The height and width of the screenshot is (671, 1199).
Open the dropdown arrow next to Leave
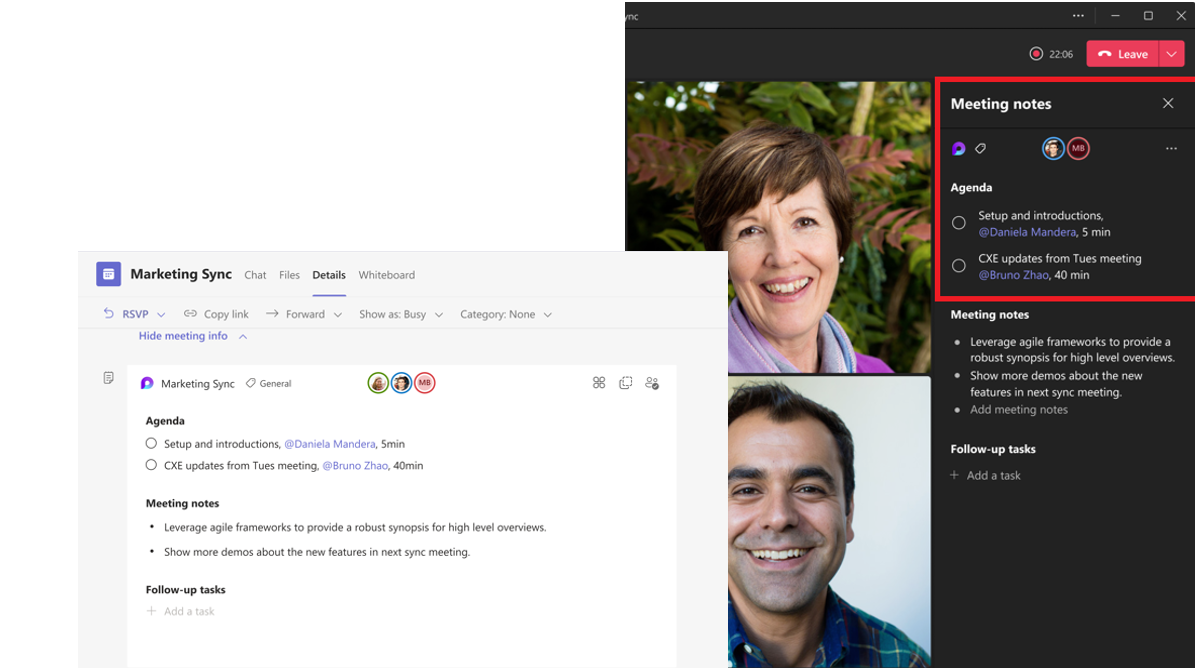click(1171, 54)
